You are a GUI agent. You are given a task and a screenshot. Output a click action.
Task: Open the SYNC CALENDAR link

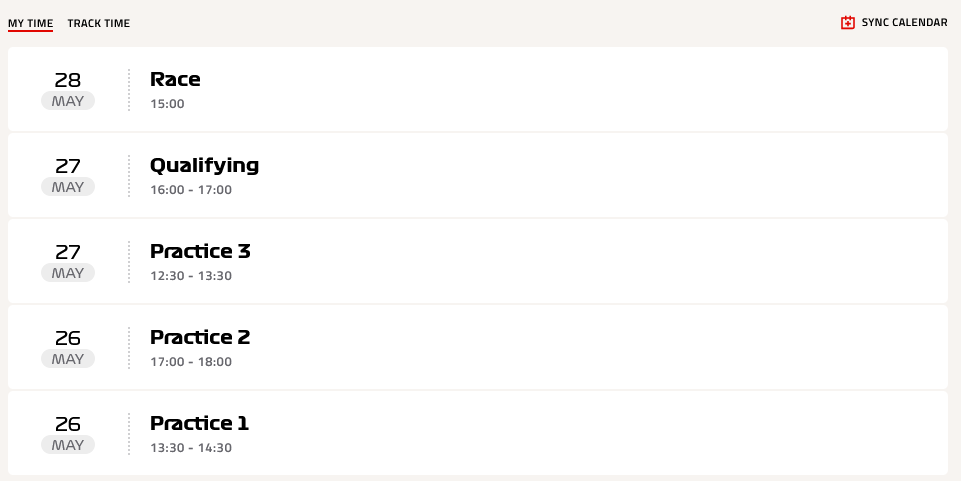[894, 23]
